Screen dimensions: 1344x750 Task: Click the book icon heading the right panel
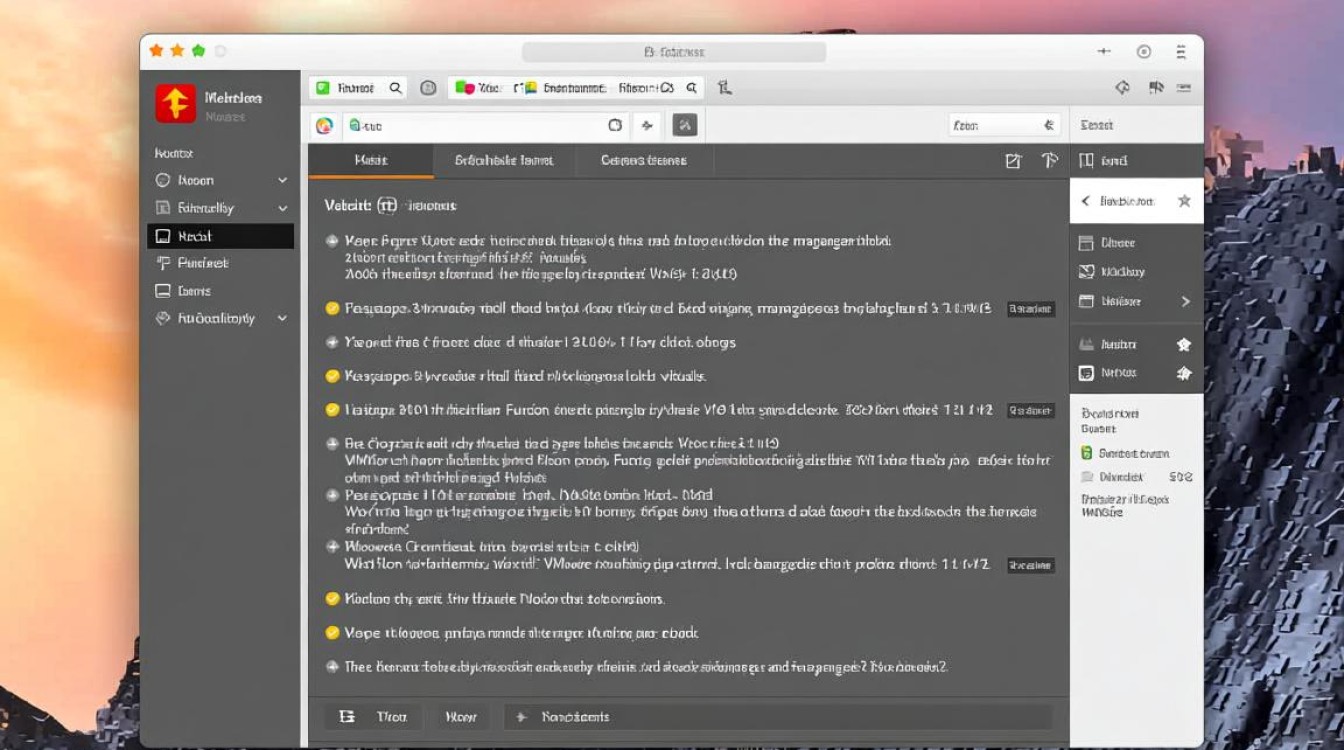tap(1086, 161)
